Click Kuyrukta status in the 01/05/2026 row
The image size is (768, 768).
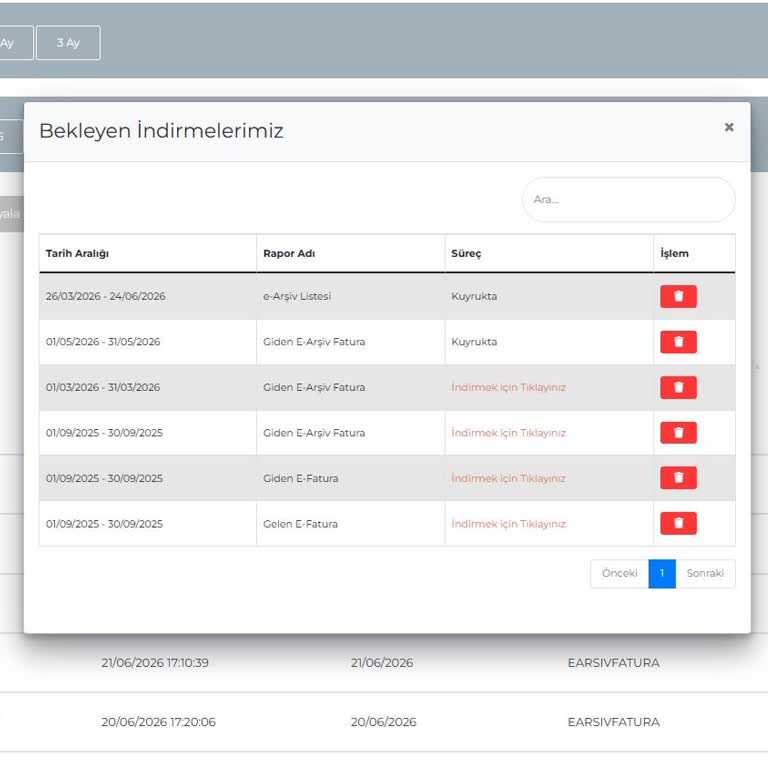coord(474,342)
